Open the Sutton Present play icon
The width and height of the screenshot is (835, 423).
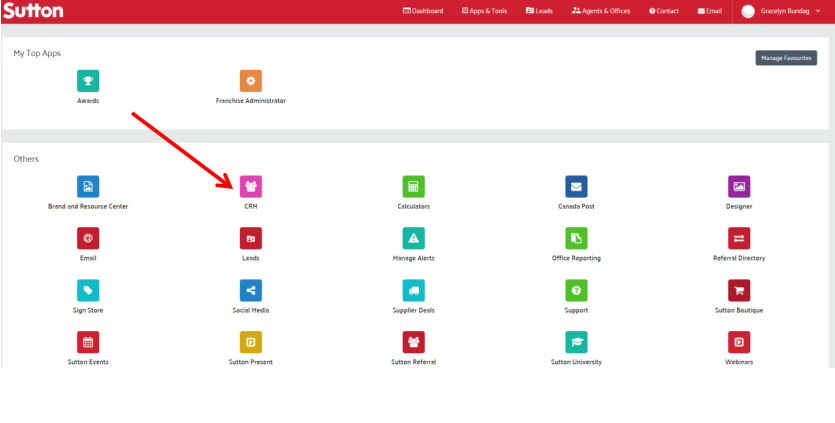[251, 342]
